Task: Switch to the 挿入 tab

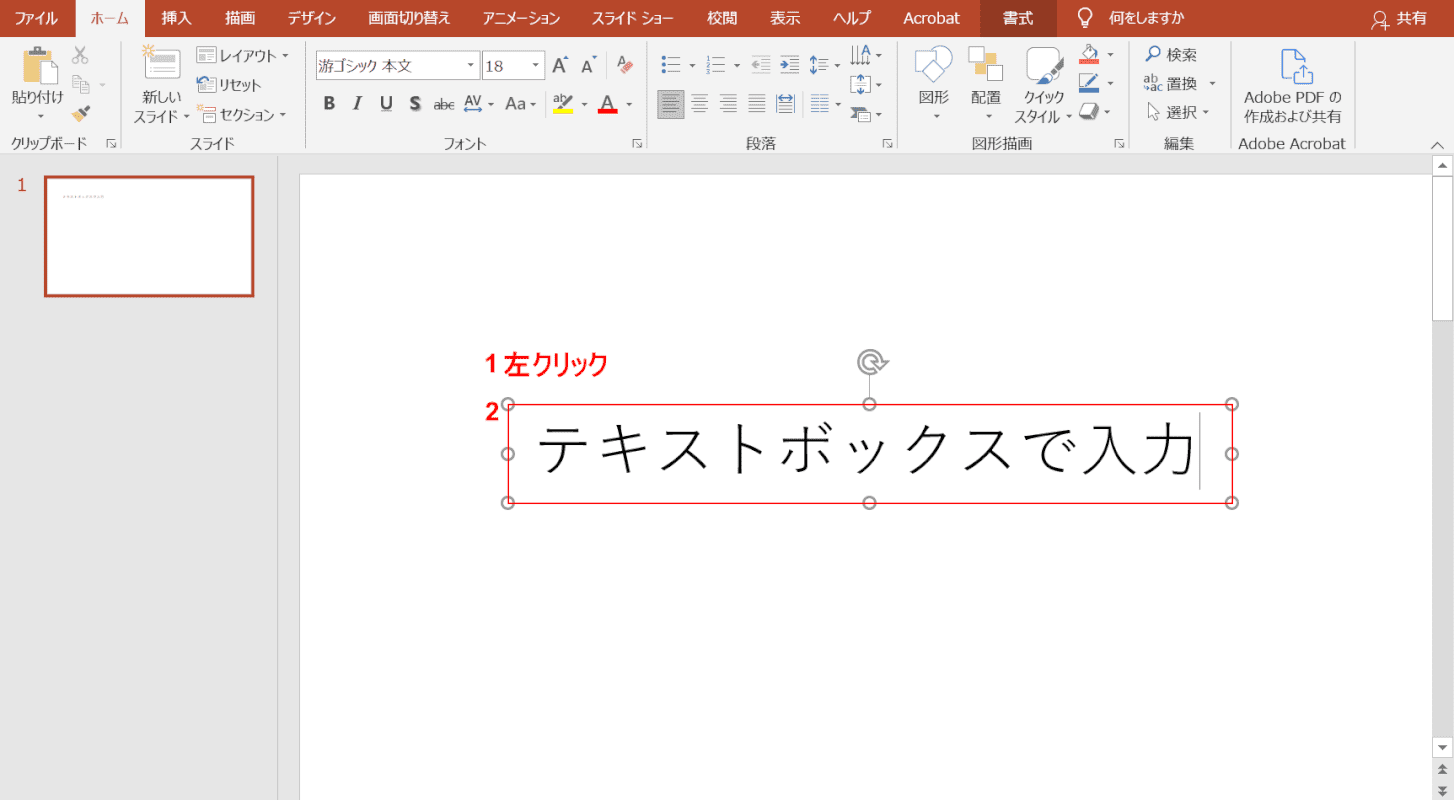Action: [x=177, y=18]
